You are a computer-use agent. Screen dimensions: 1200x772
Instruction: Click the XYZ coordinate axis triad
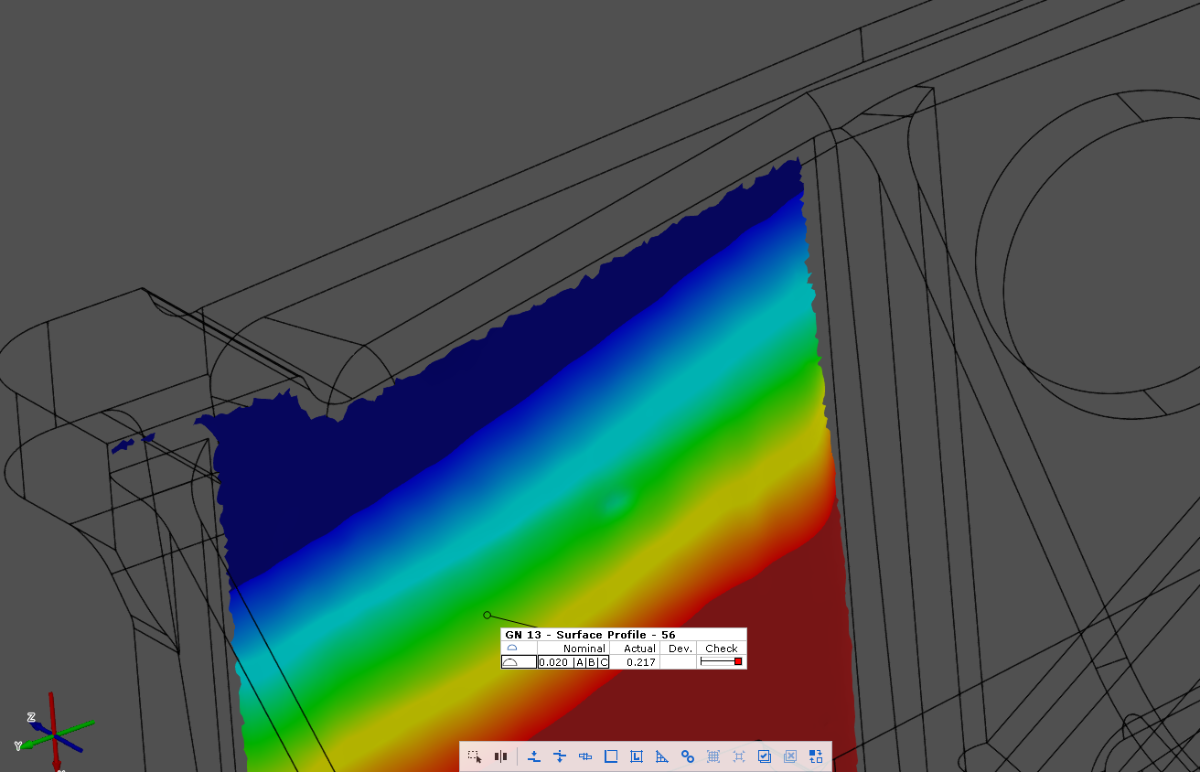(x=52, y=732)
